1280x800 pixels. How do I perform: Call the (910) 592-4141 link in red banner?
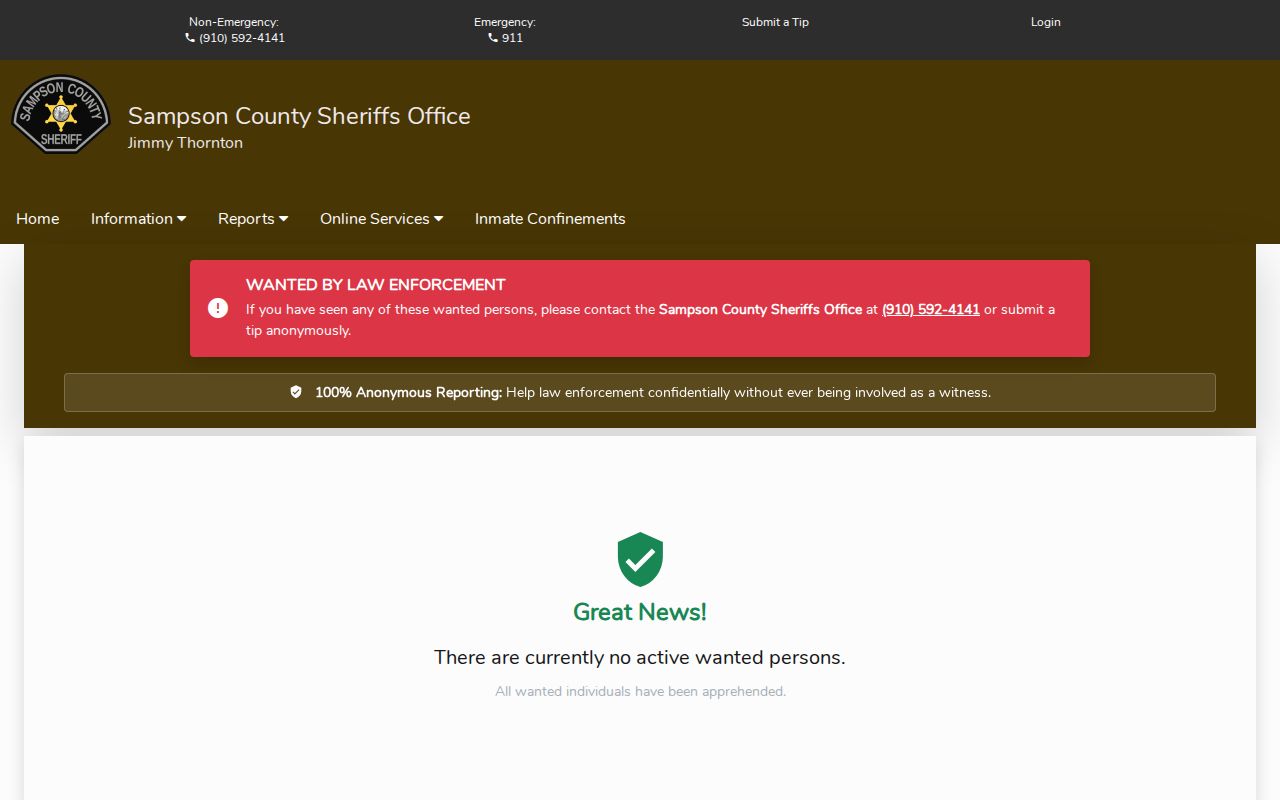pyautogui.click(x=931, y=310)
